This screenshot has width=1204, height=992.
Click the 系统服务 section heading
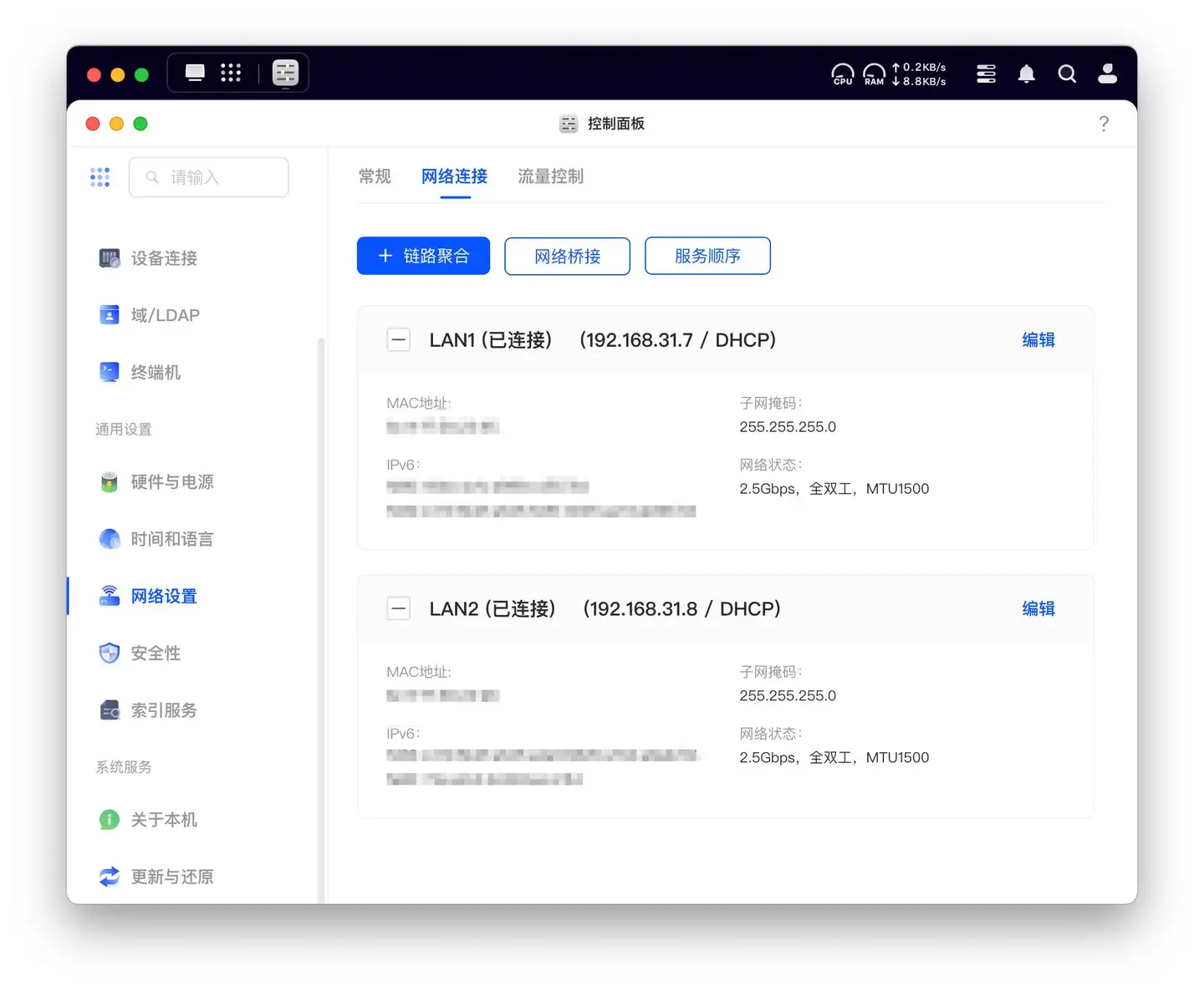(x=124, y=767)
